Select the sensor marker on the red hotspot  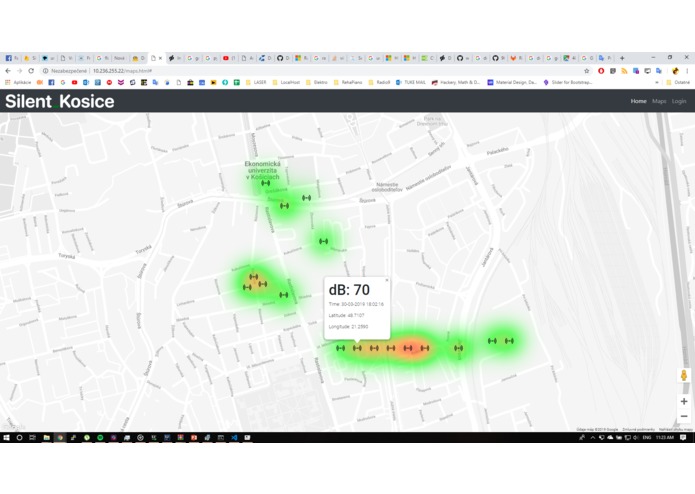tap(408, 348)
